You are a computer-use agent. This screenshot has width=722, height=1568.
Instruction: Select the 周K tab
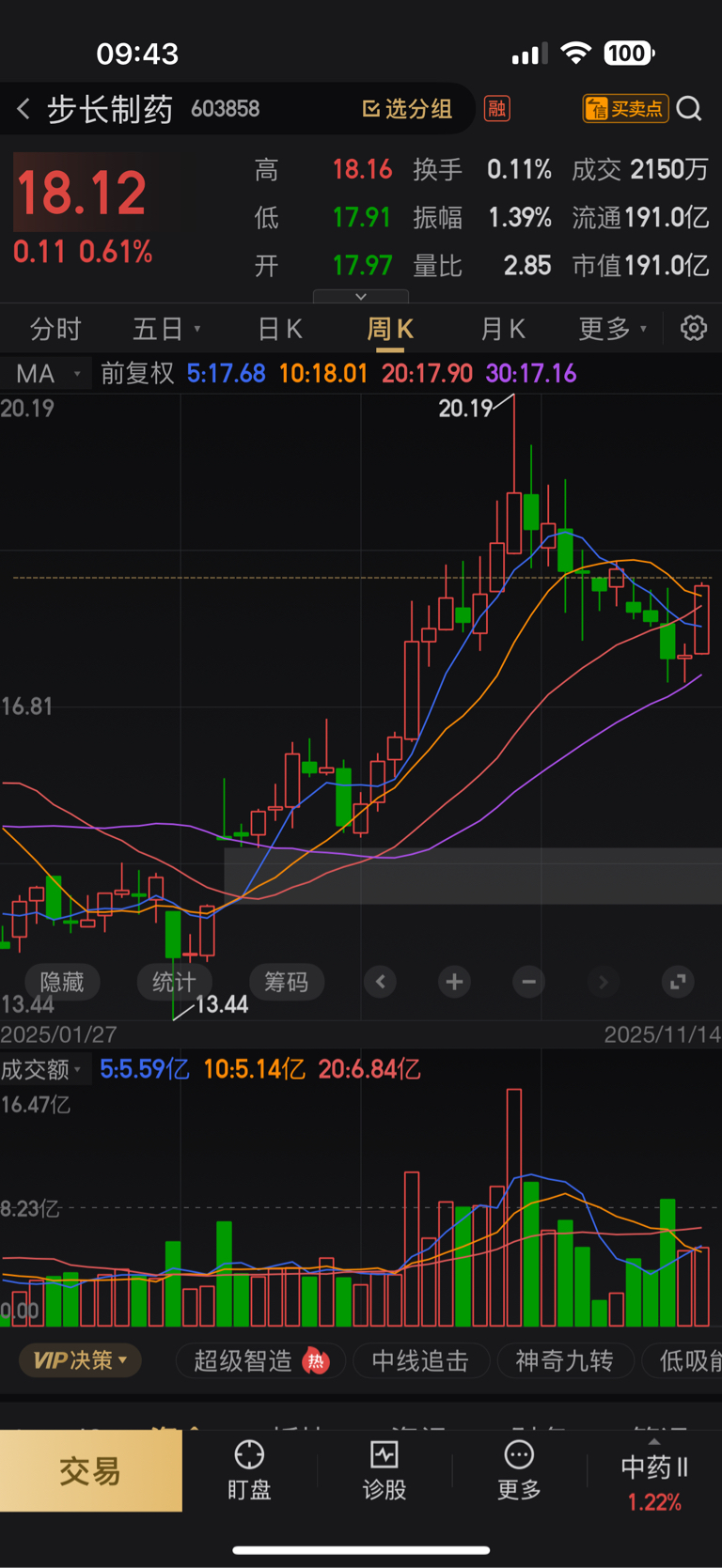(390, 329)
